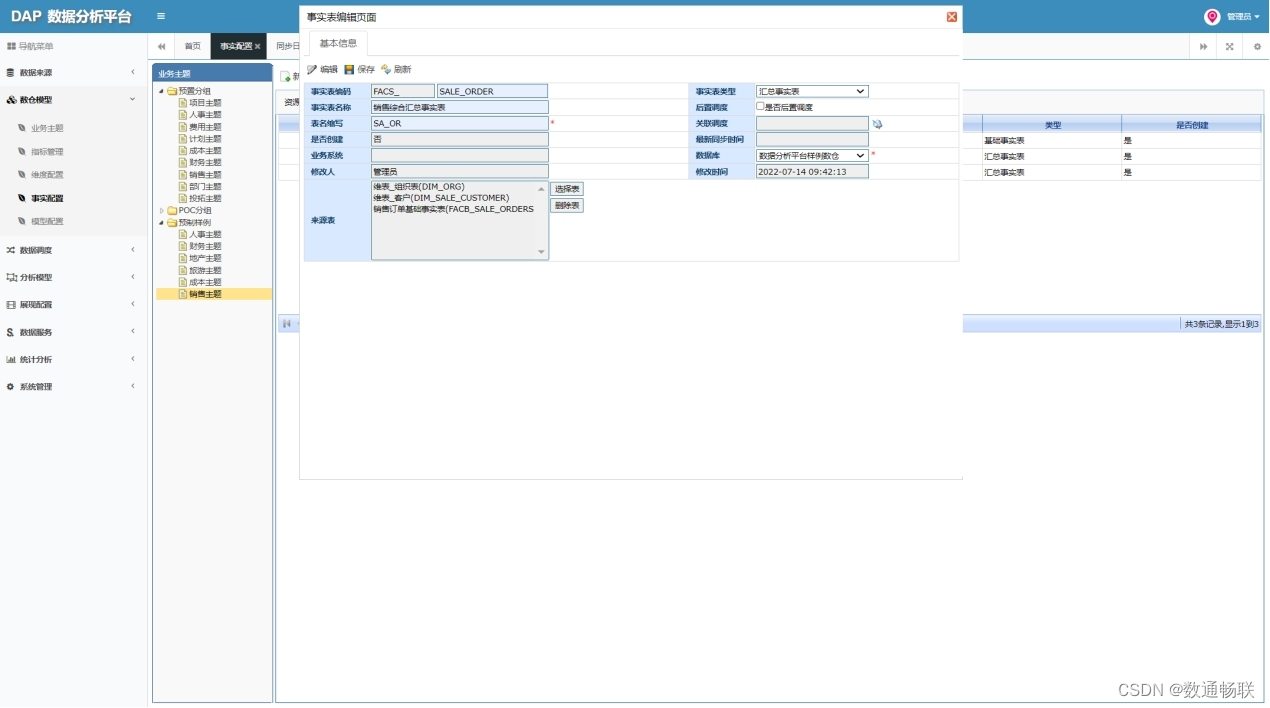Click the 来源表 list scroll-up arrow
The image size is (1270, 708).
tap(542, 188)
